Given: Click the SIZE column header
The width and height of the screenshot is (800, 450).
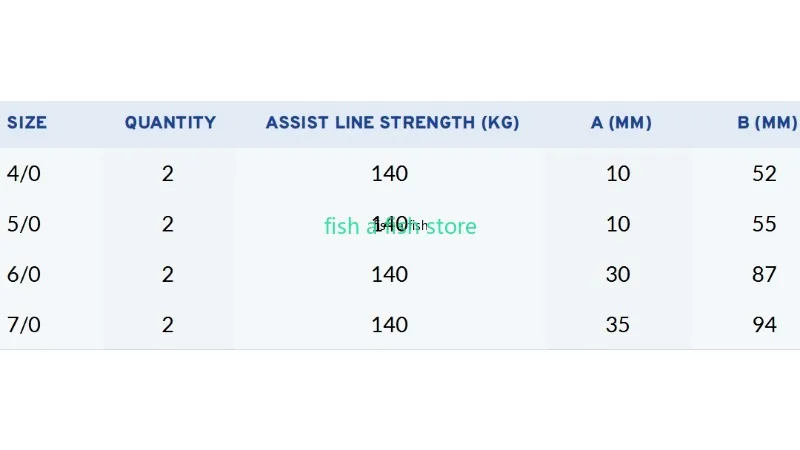Looking at the screenshot, I should [x=27, y=122].
